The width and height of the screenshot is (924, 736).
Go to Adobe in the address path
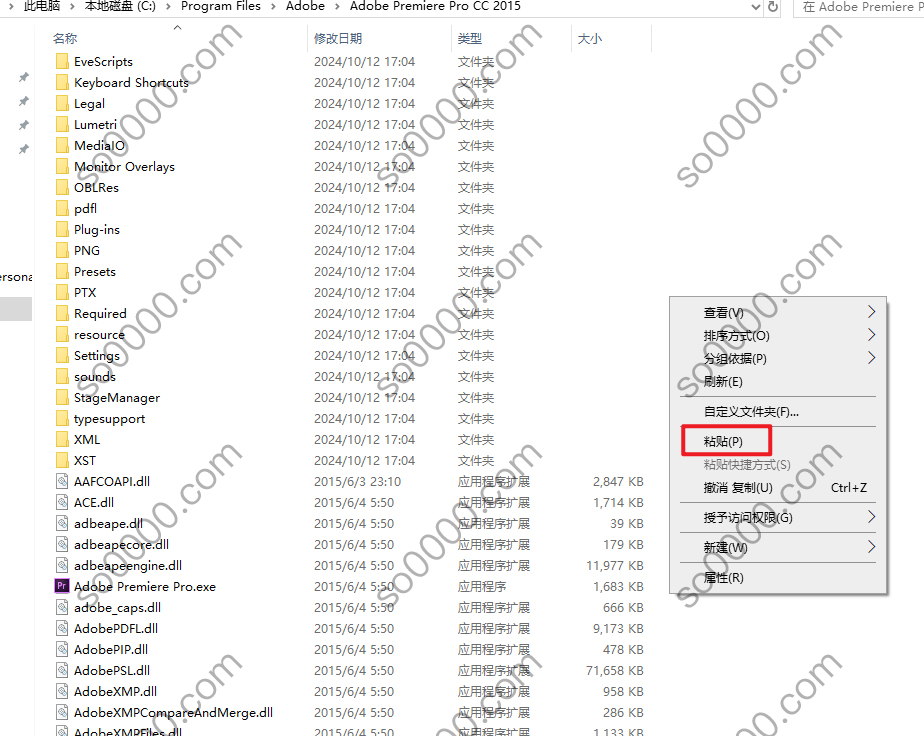pos(305,6)
